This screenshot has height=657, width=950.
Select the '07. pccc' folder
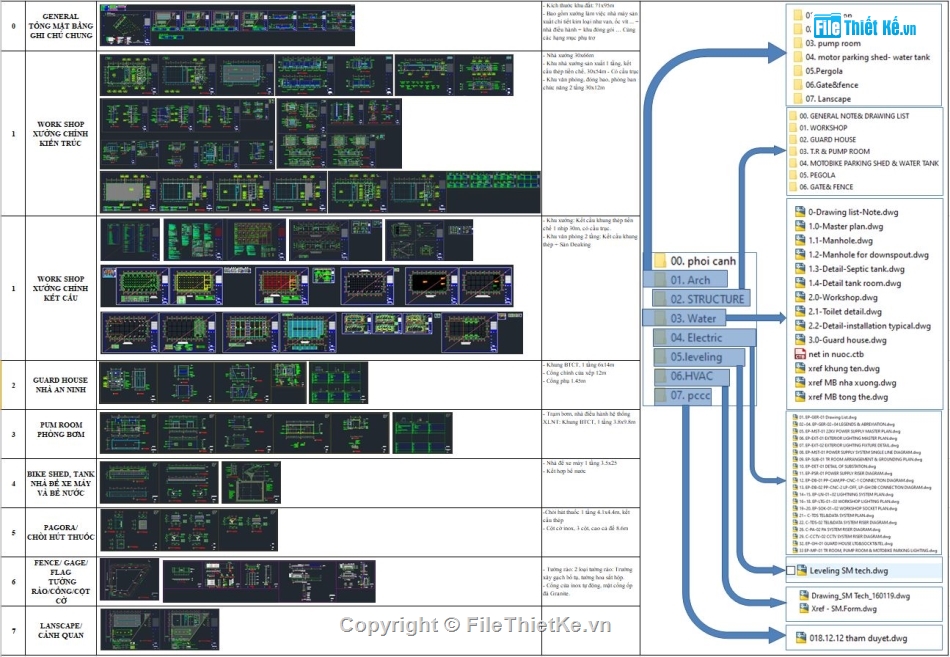[682, 395]
